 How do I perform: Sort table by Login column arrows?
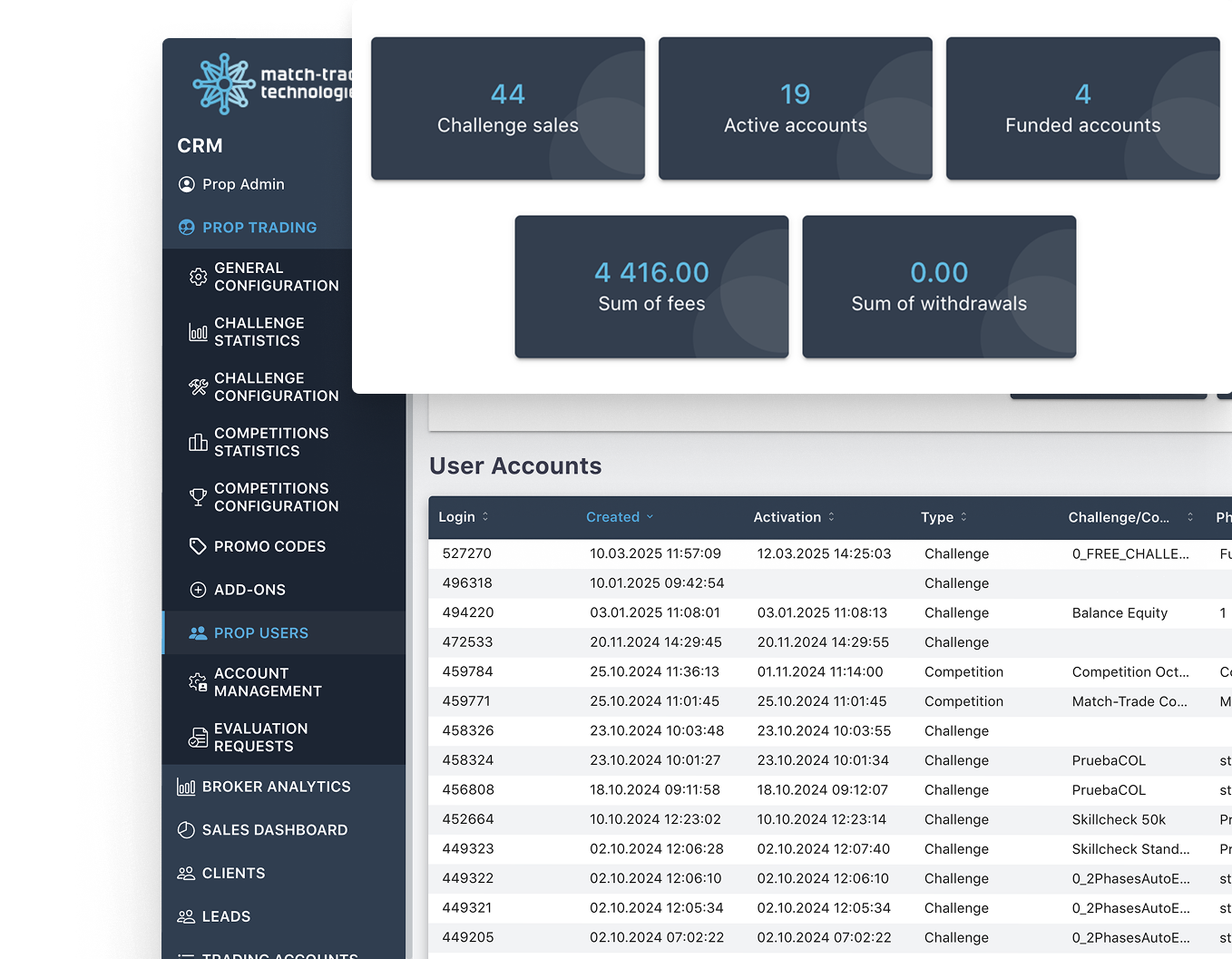[485, 516]
